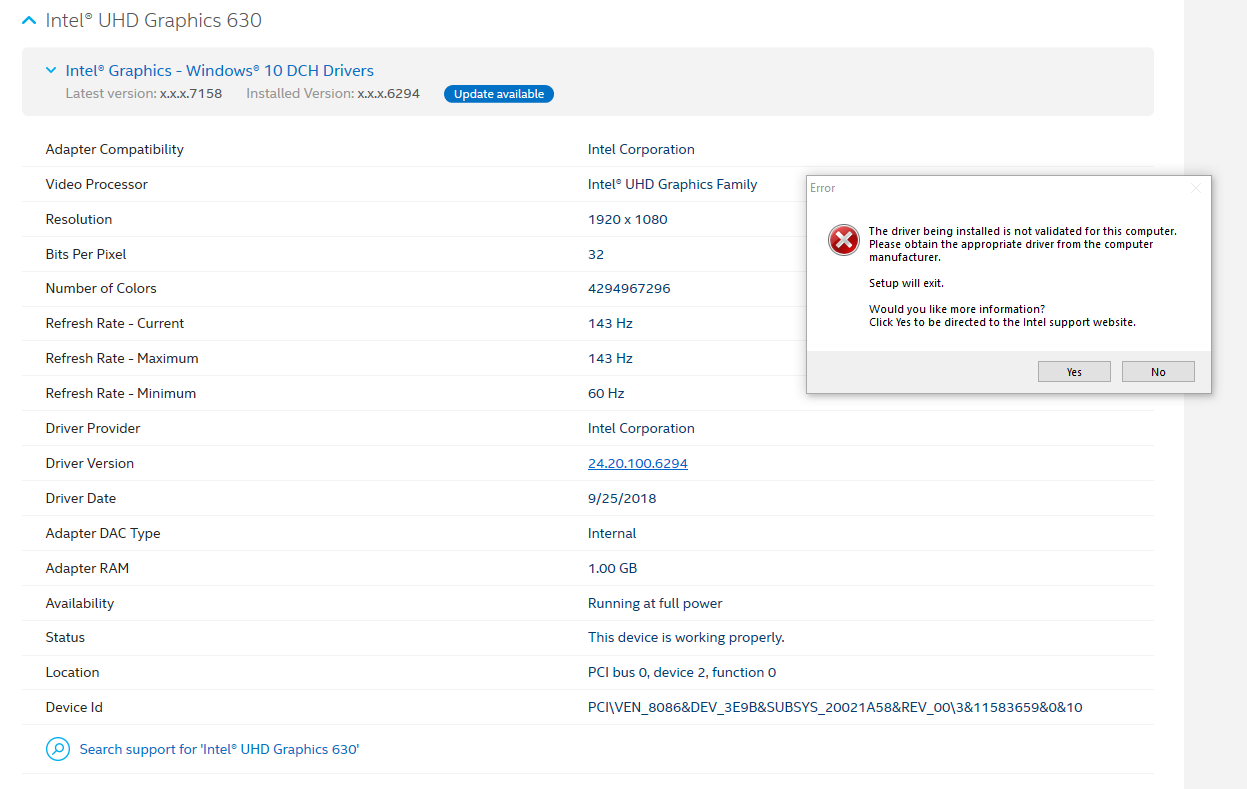Select the Refresh Rate - Maximum label
Image resolution: width=1247 pixels, height=789 pixels.
(x=122, y=358)
